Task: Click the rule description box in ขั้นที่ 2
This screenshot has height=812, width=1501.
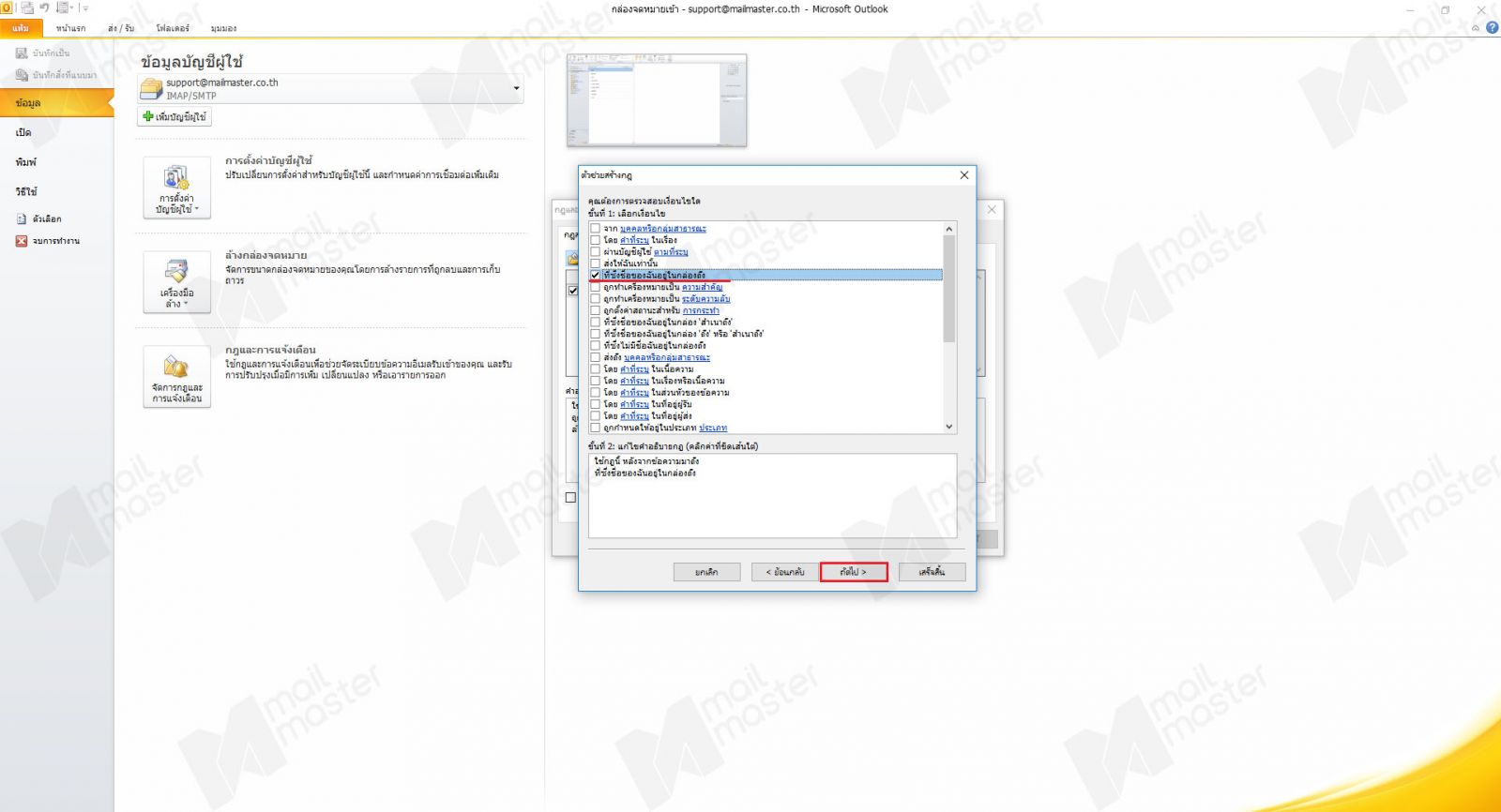Action: click(772, 496)
